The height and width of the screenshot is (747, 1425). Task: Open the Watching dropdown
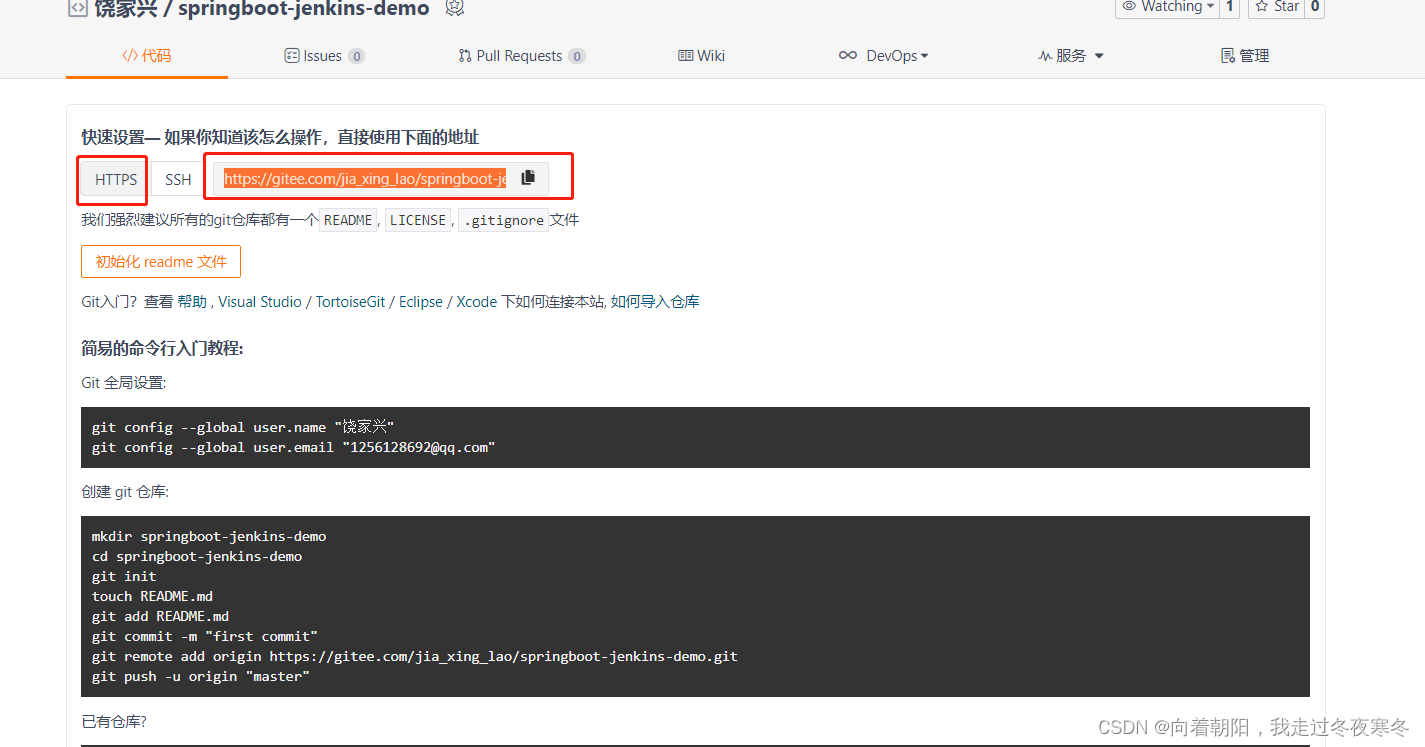tap(1168, 8)
